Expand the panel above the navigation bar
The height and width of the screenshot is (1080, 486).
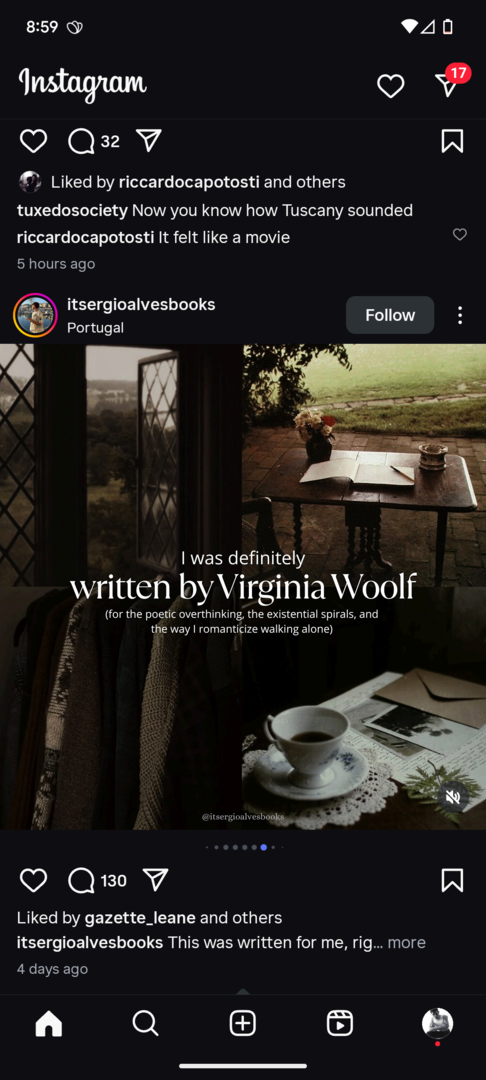point(242,991)
